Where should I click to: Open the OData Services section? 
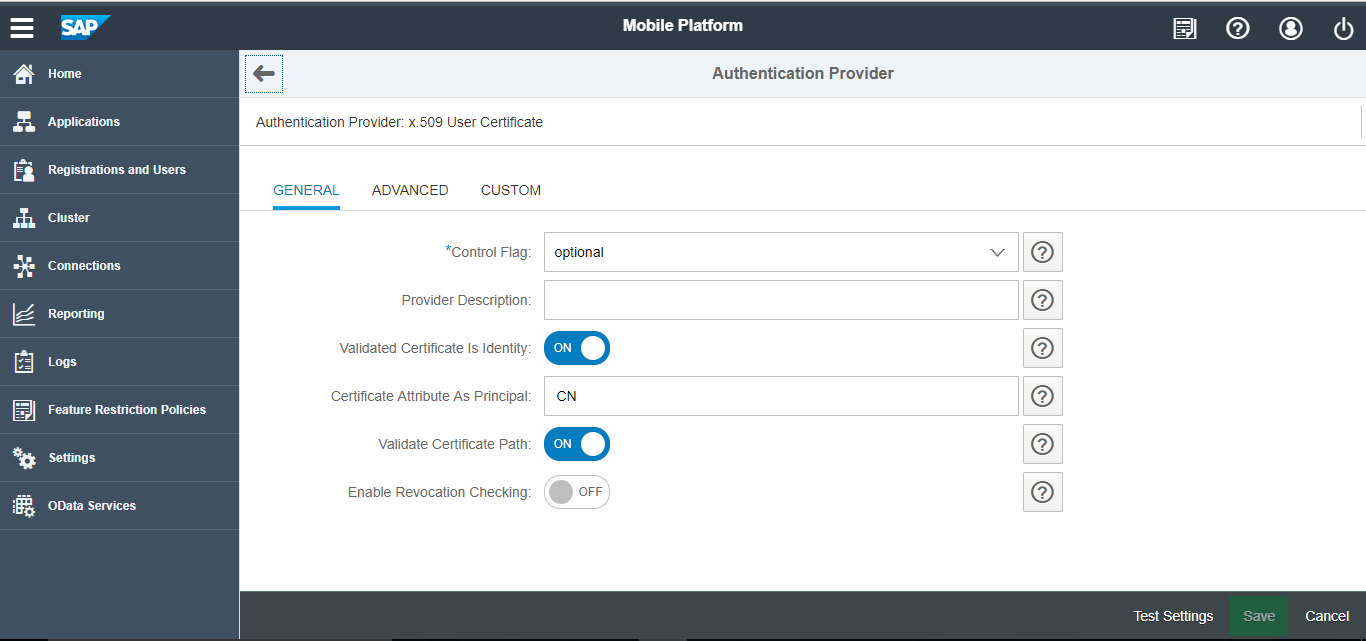click(90, 505)
